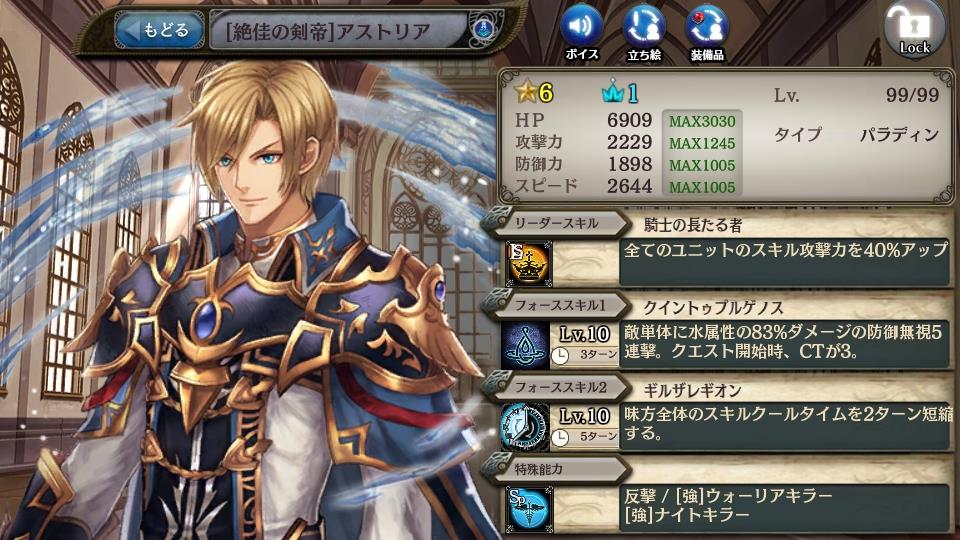Select the character title [絶佳の剣帝]アストリア

coord(328,31)
